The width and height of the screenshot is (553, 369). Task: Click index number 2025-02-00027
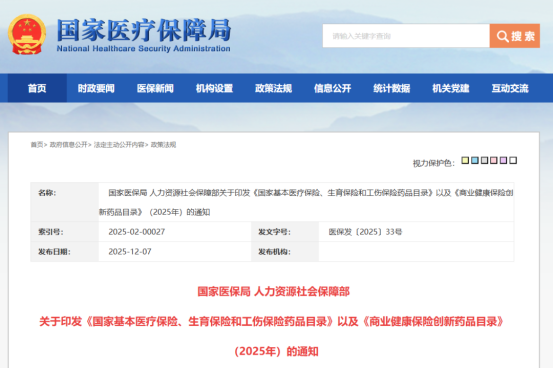(x=136, y=232)
